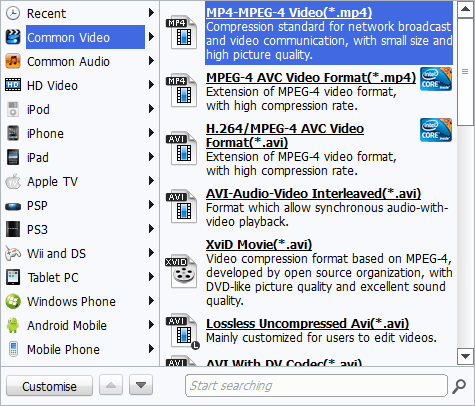This screenshot has width=475, height=406.
Task: Click the MPEG-4 AVC Video Format file icon
Action: point(181,91)
